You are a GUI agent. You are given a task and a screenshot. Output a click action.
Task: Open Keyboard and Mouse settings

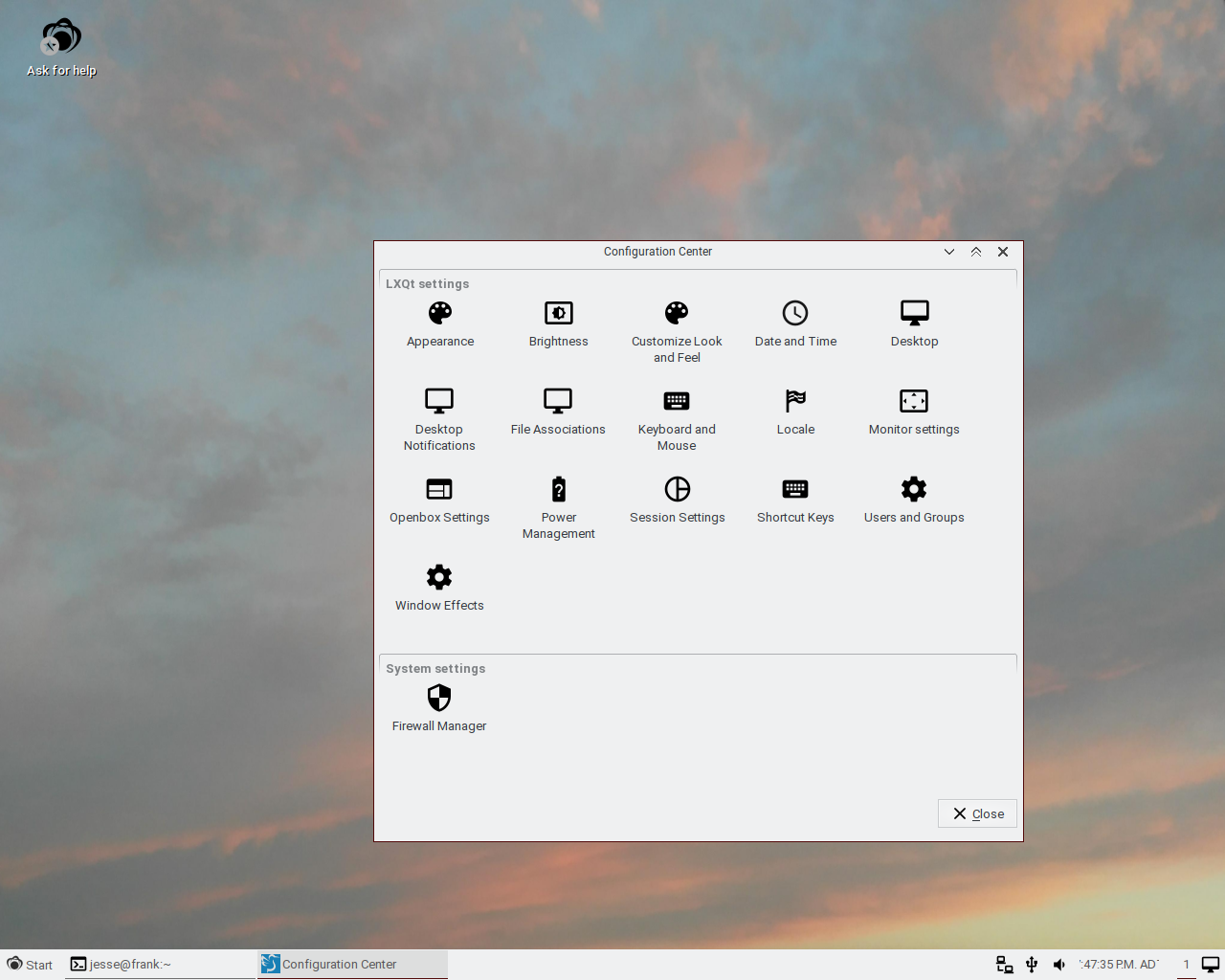(x=677, y=420)
